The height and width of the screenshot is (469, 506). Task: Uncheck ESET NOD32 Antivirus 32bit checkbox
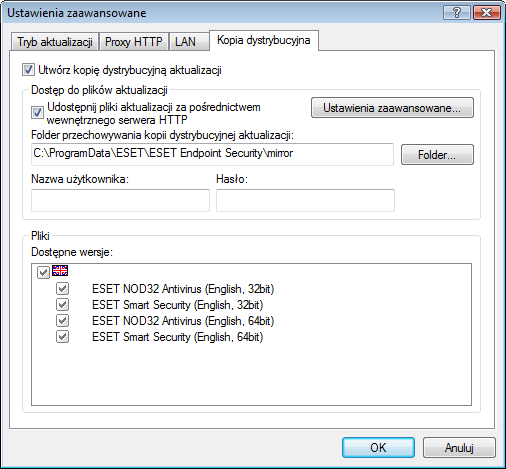pos(62,289)
